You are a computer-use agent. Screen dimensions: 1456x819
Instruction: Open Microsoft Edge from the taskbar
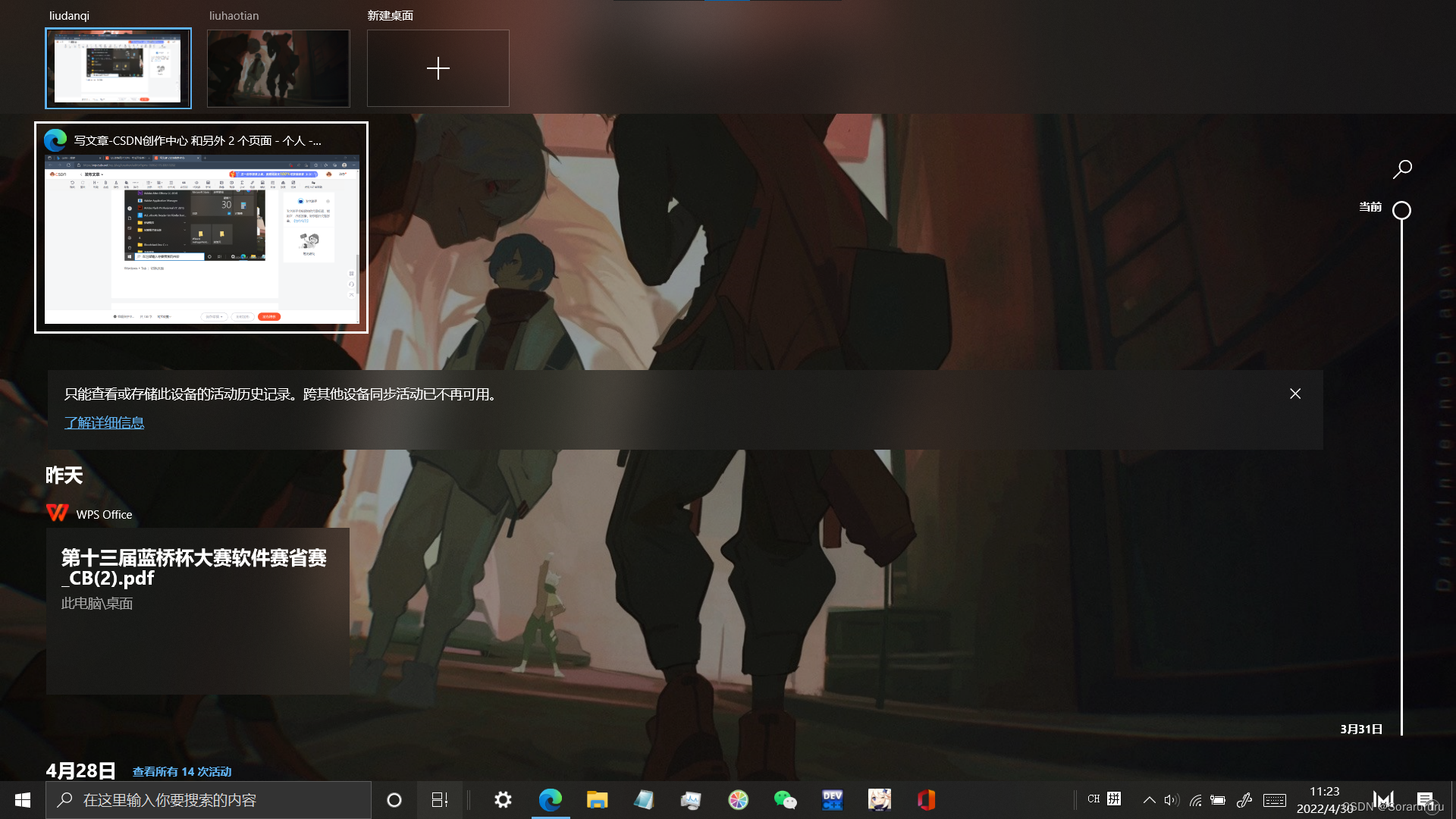pyautogui.click(x=551, y=800)
